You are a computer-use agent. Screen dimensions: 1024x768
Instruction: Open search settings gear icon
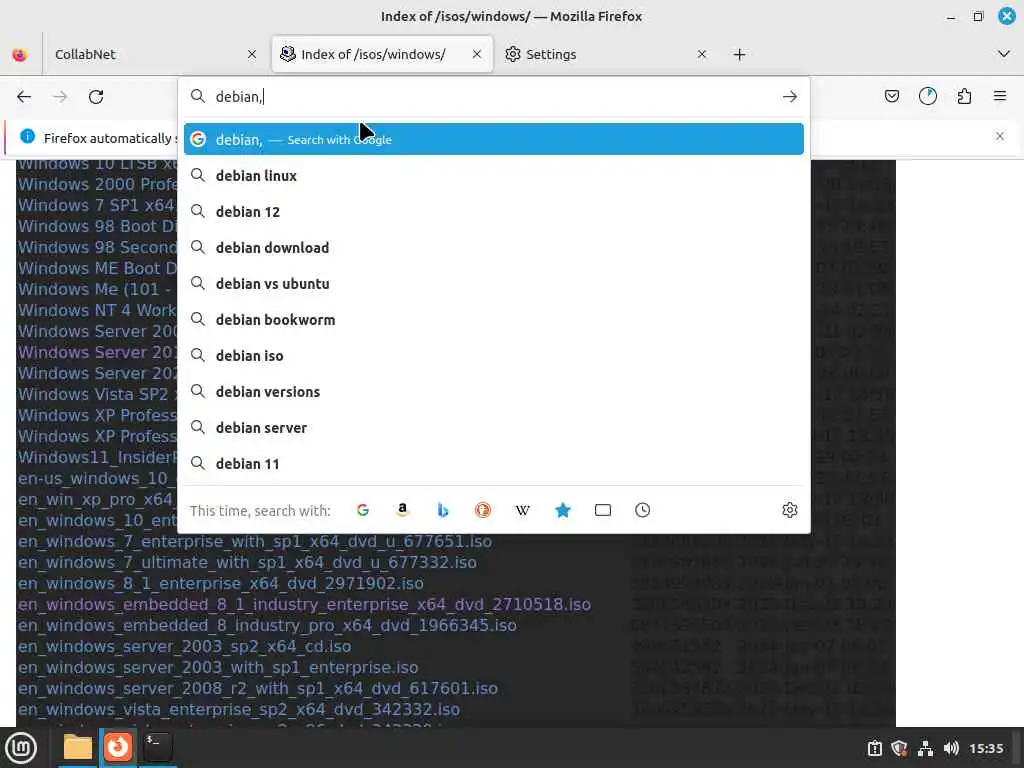click(x=790, y=510)
